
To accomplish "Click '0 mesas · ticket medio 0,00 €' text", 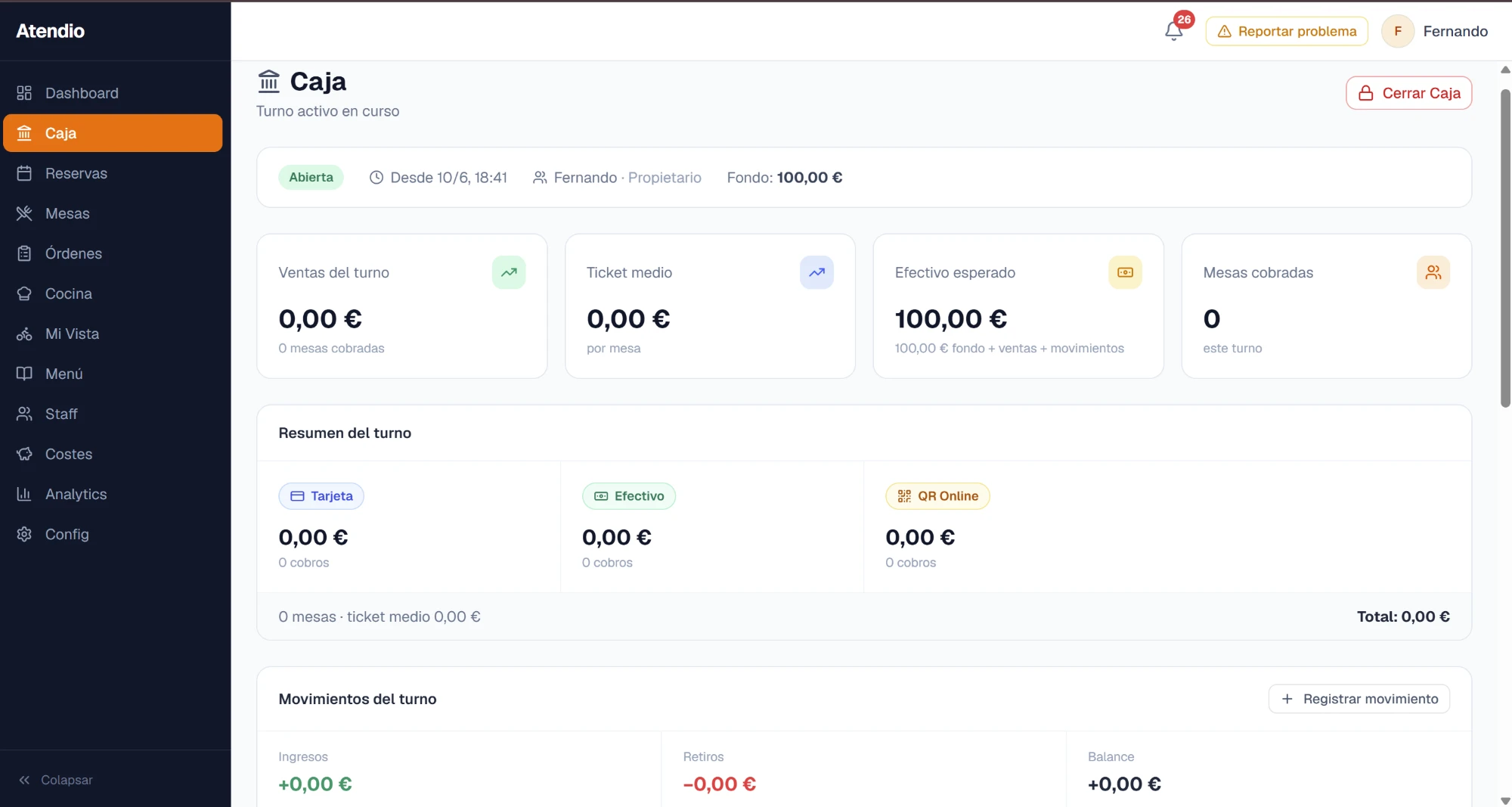I will (x=380, y=617).
